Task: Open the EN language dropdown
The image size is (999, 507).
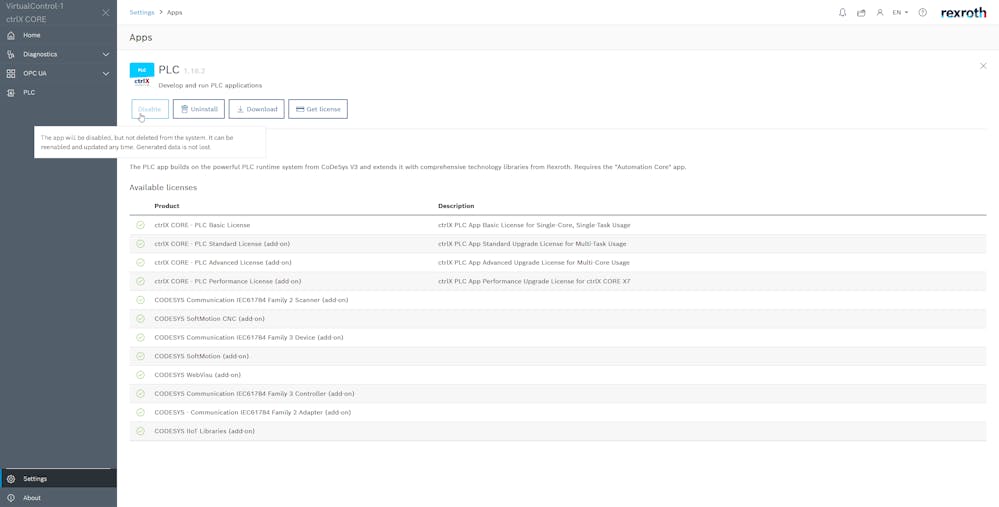Action: [900, 13]
